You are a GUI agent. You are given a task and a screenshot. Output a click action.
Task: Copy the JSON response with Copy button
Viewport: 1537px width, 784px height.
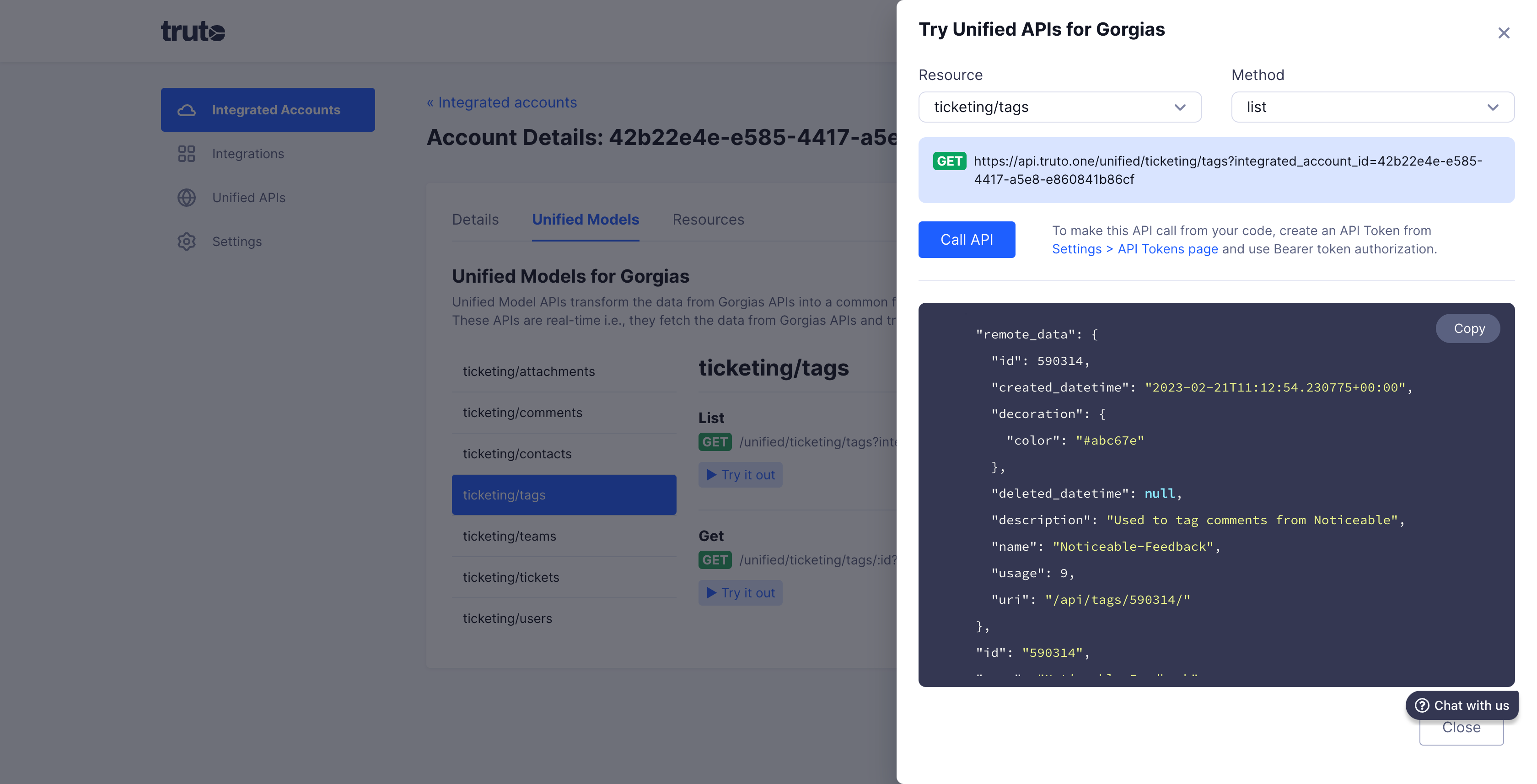[x=1468, y=328]
